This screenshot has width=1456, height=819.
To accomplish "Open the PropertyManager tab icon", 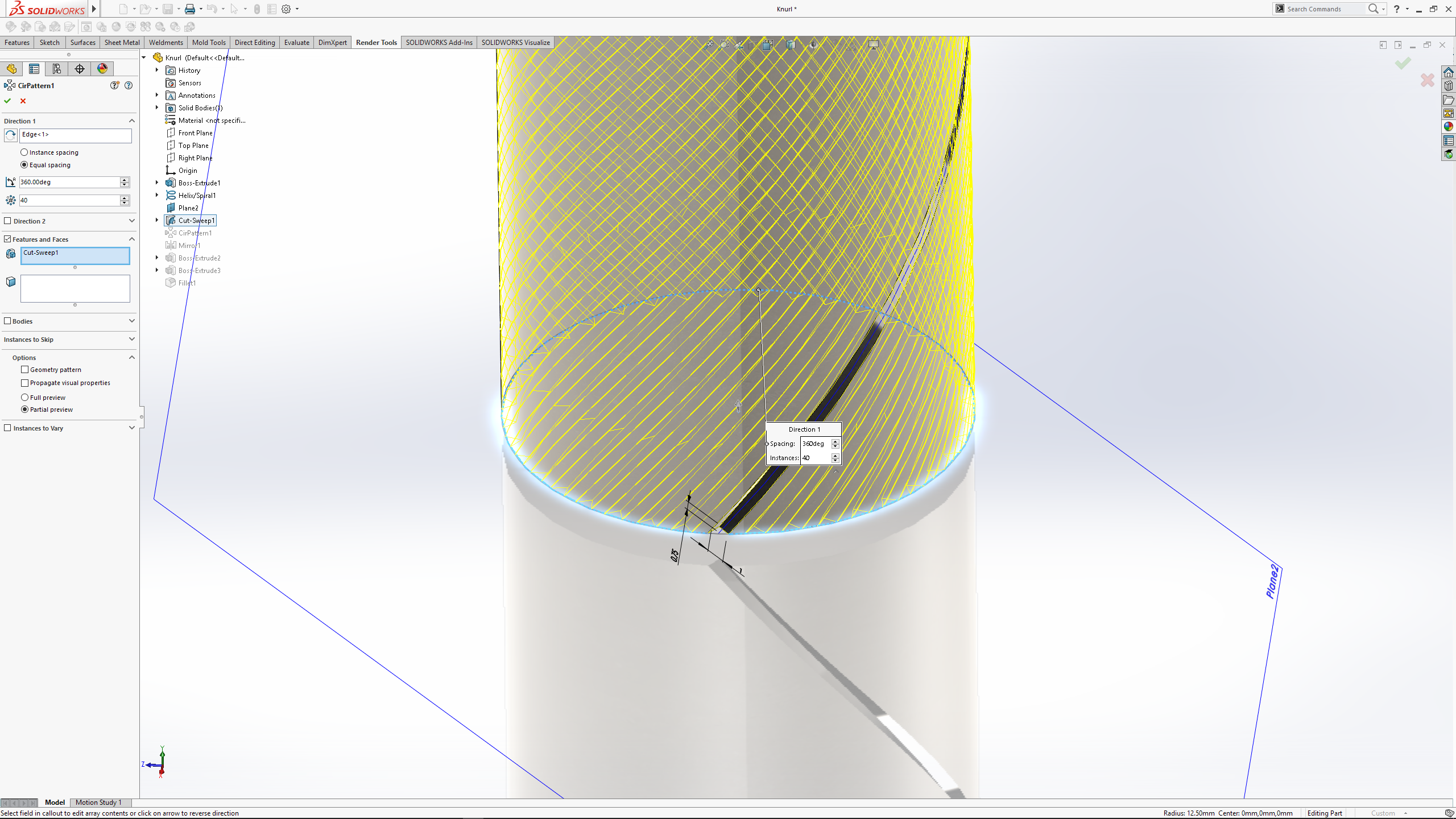I will click(34, 69).
